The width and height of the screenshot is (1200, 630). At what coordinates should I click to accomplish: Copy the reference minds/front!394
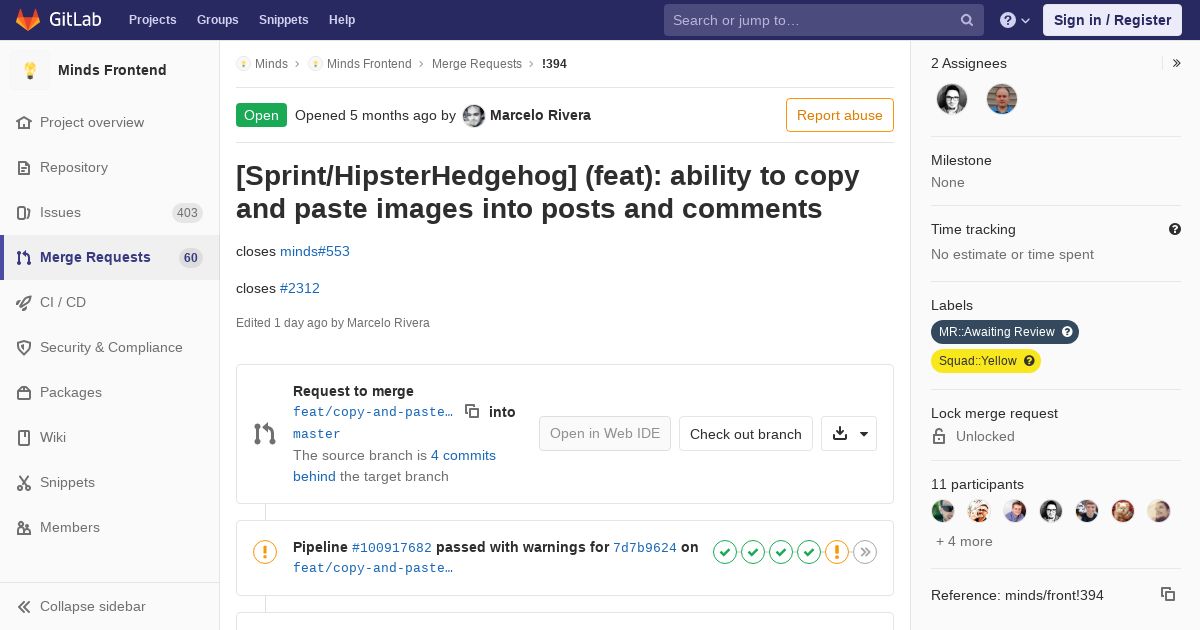(x=1168, y=594)
